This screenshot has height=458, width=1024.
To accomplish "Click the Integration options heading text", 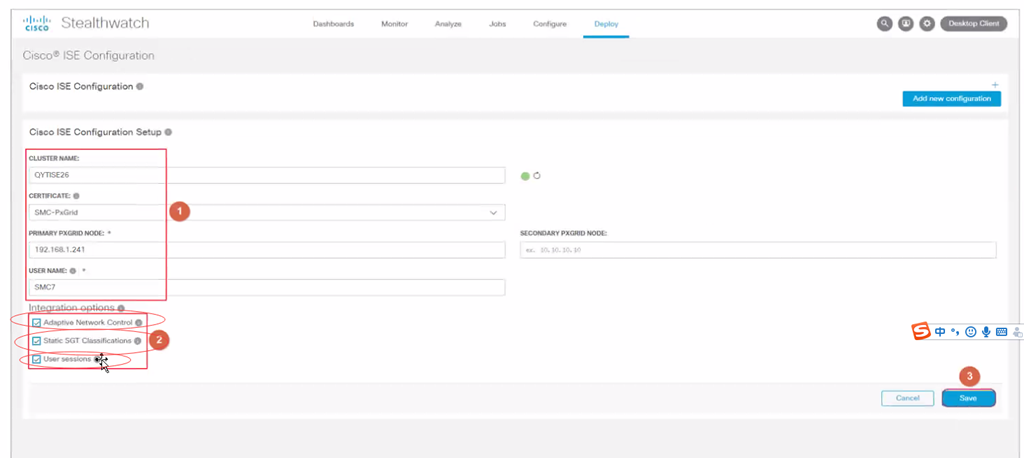I will coord(72,308).
